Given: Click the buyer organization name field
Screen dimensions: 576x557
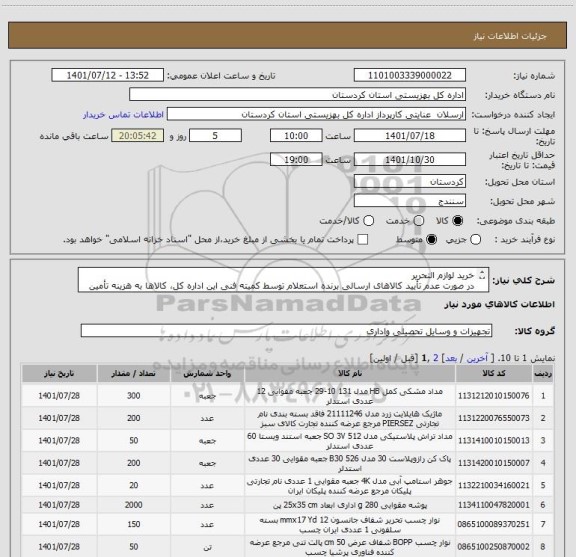Looking at the screenshot, I should pos(297,95).
